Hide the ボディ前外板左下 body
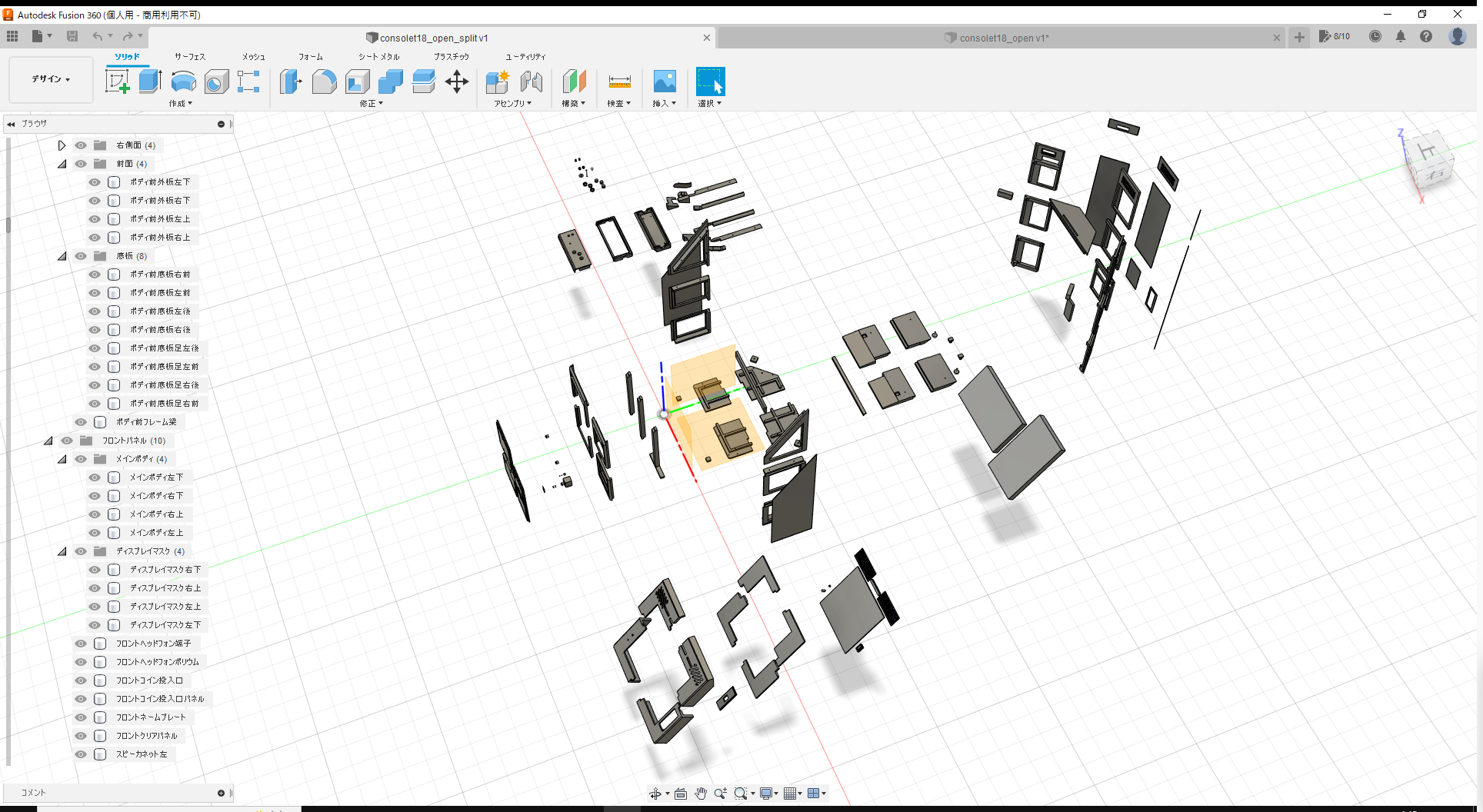Image resolution: width=1483 pixels, height=812 pixels. coord(94,182)
